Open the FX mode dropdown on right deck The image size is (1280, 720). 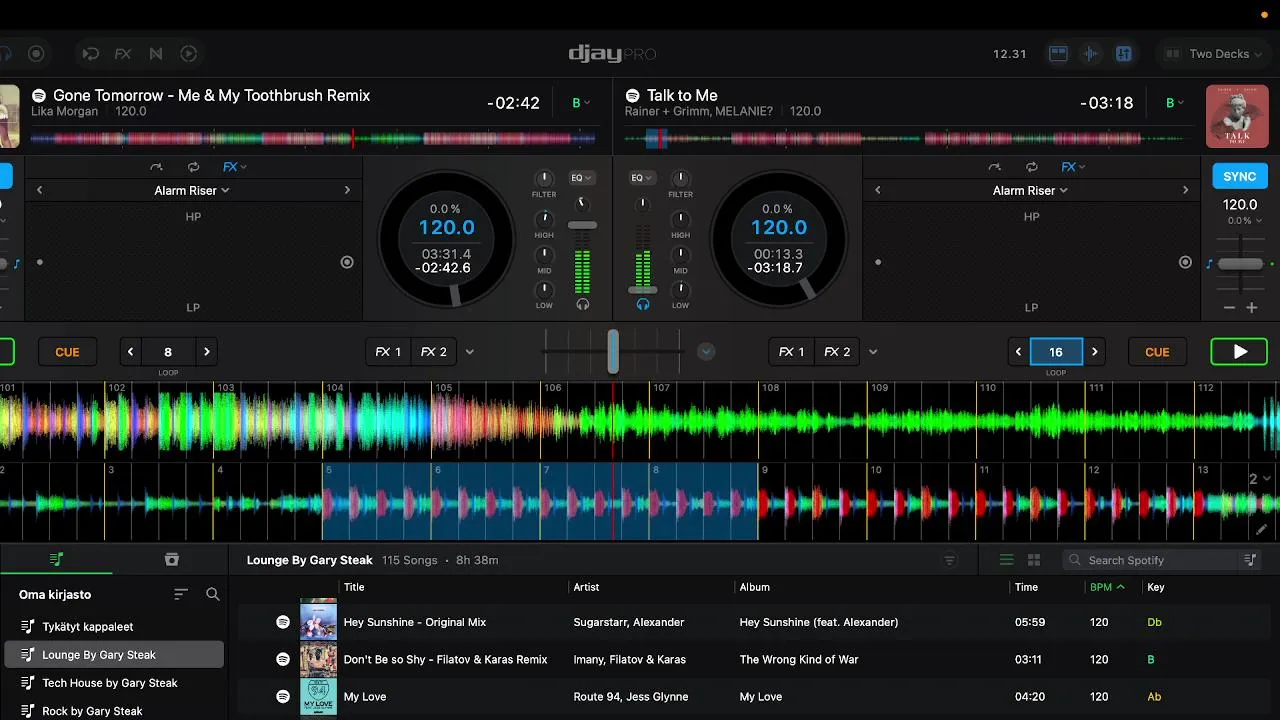(x=1073, y=167)
